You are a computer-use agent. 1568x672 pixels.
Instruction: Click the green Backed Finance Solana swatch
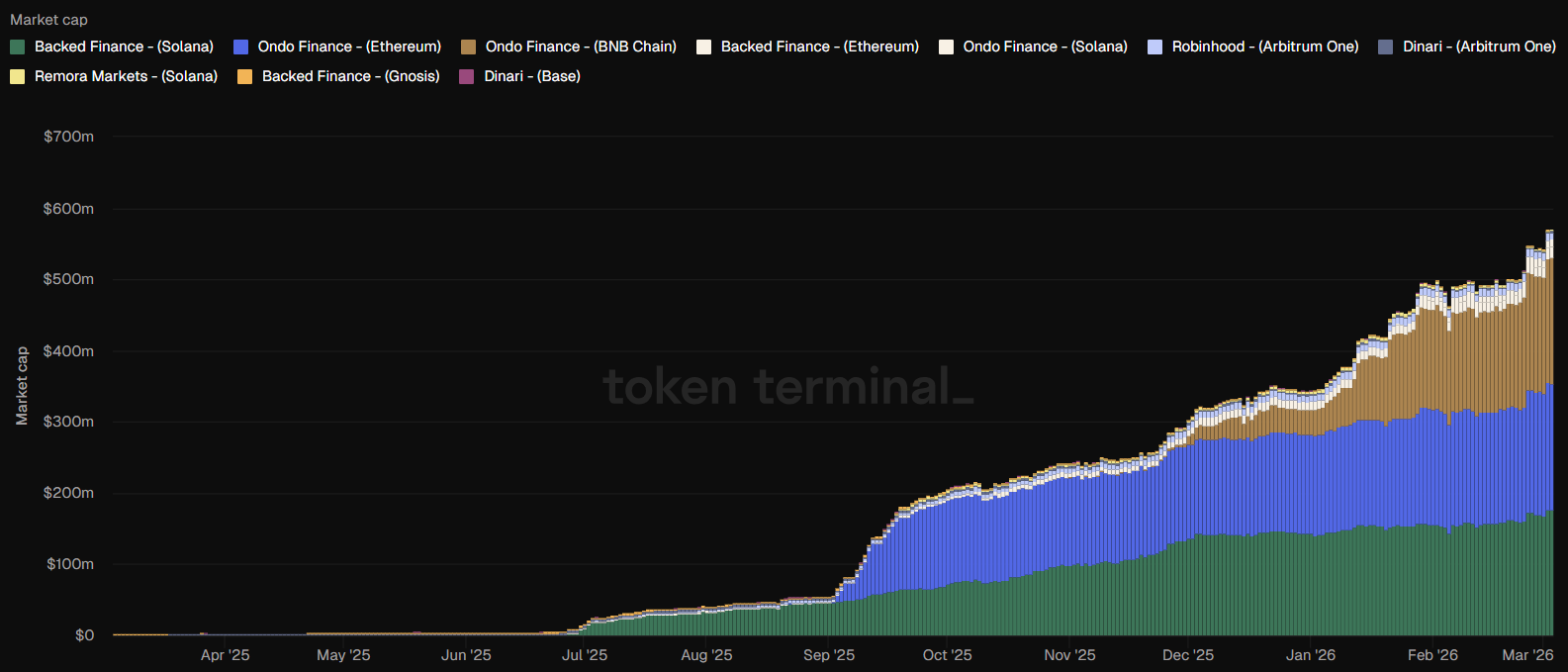click(x=17, y=47)
